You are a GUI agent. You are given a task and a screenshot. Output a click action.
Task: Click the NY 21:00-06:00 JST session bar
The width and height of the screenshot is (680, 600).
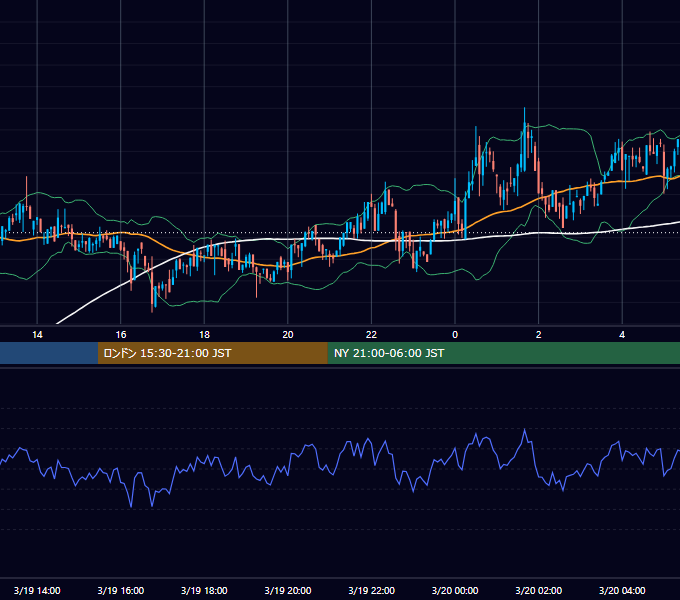[503, 353]
